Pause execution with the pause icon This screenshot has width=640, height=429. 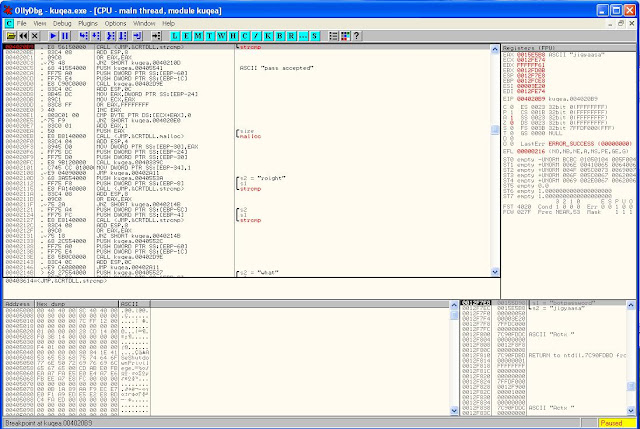(65, 36)
